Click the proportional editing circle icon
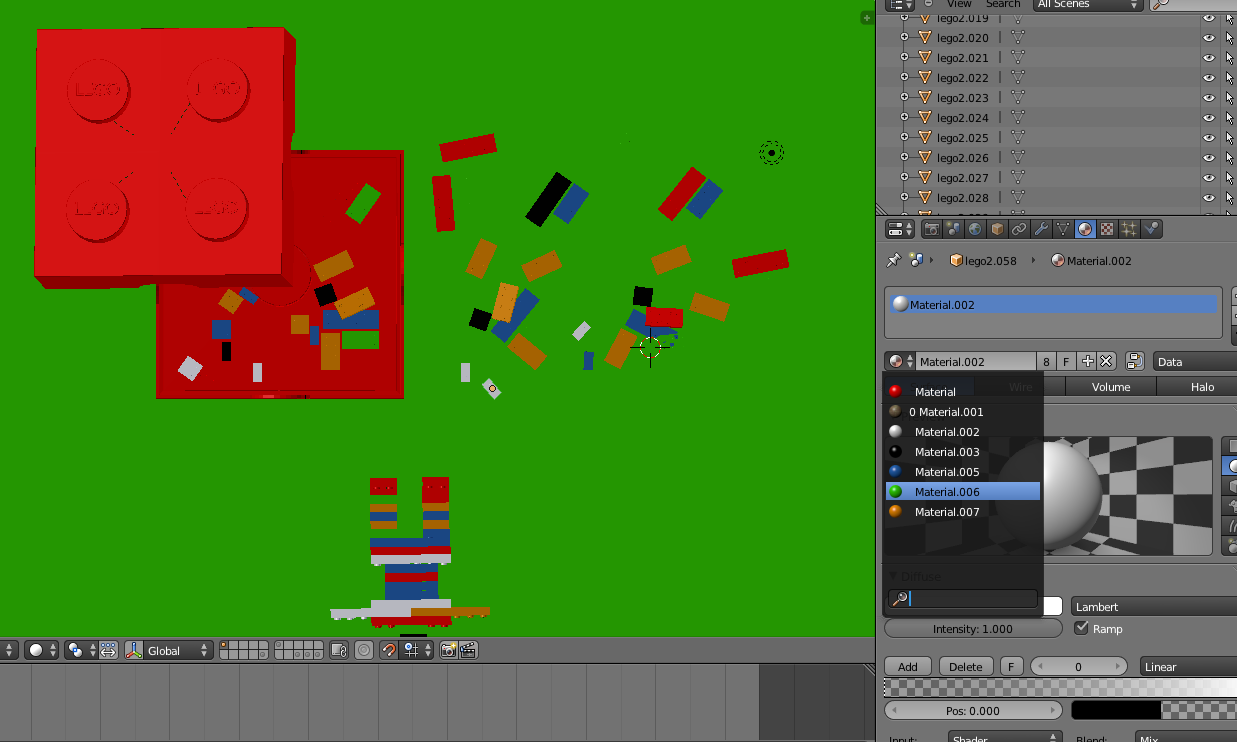 [x=364, y=650]
